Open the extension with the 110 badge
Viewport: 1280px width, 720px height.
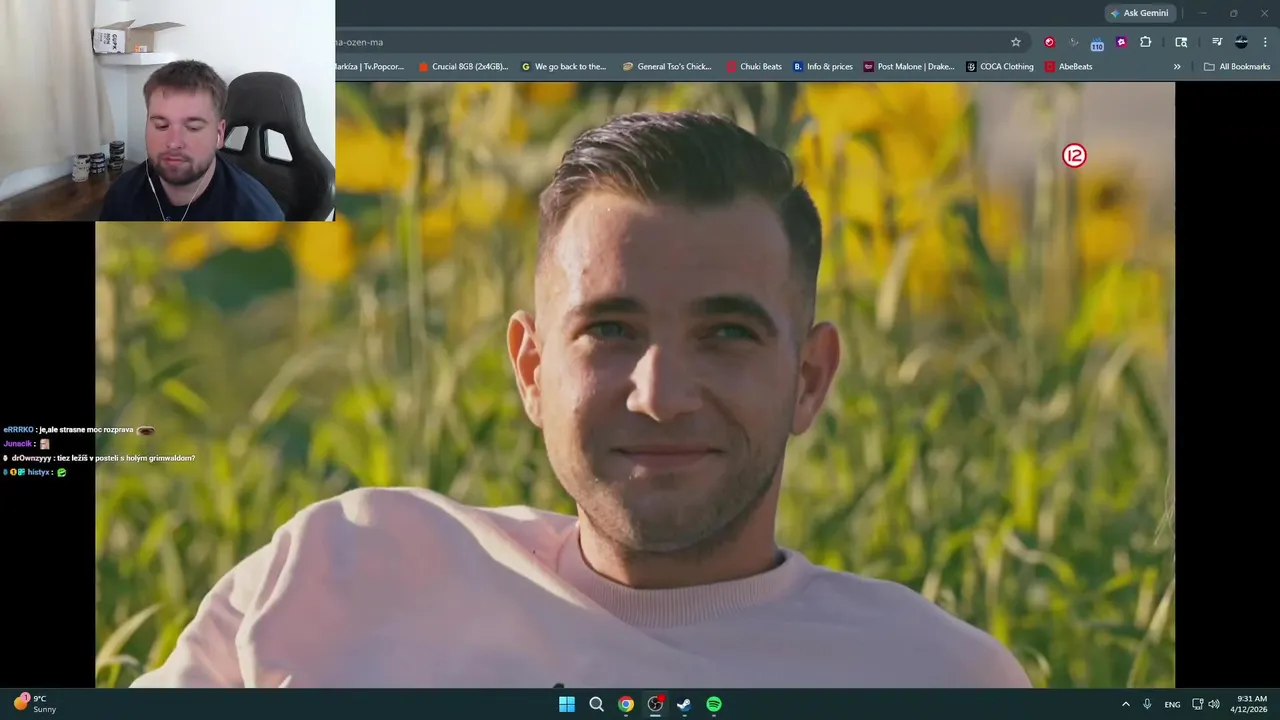pyautogui.click(x=1097, y=43)
